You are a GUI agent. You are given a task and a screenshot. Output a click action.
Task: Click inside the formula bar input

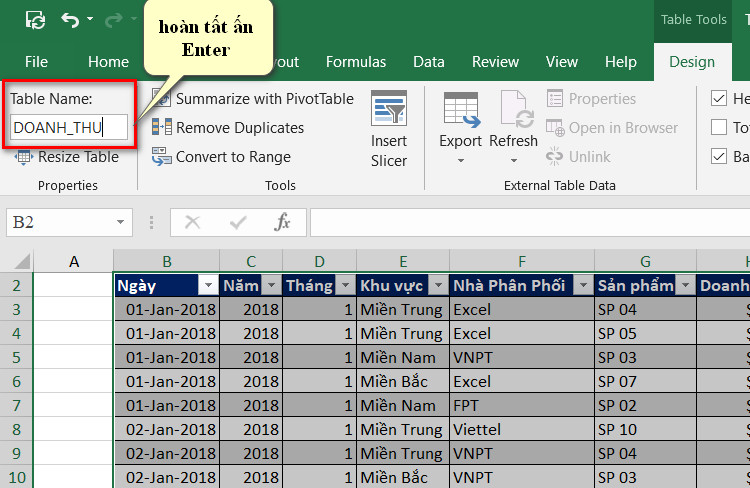click(x=530, y=222)
